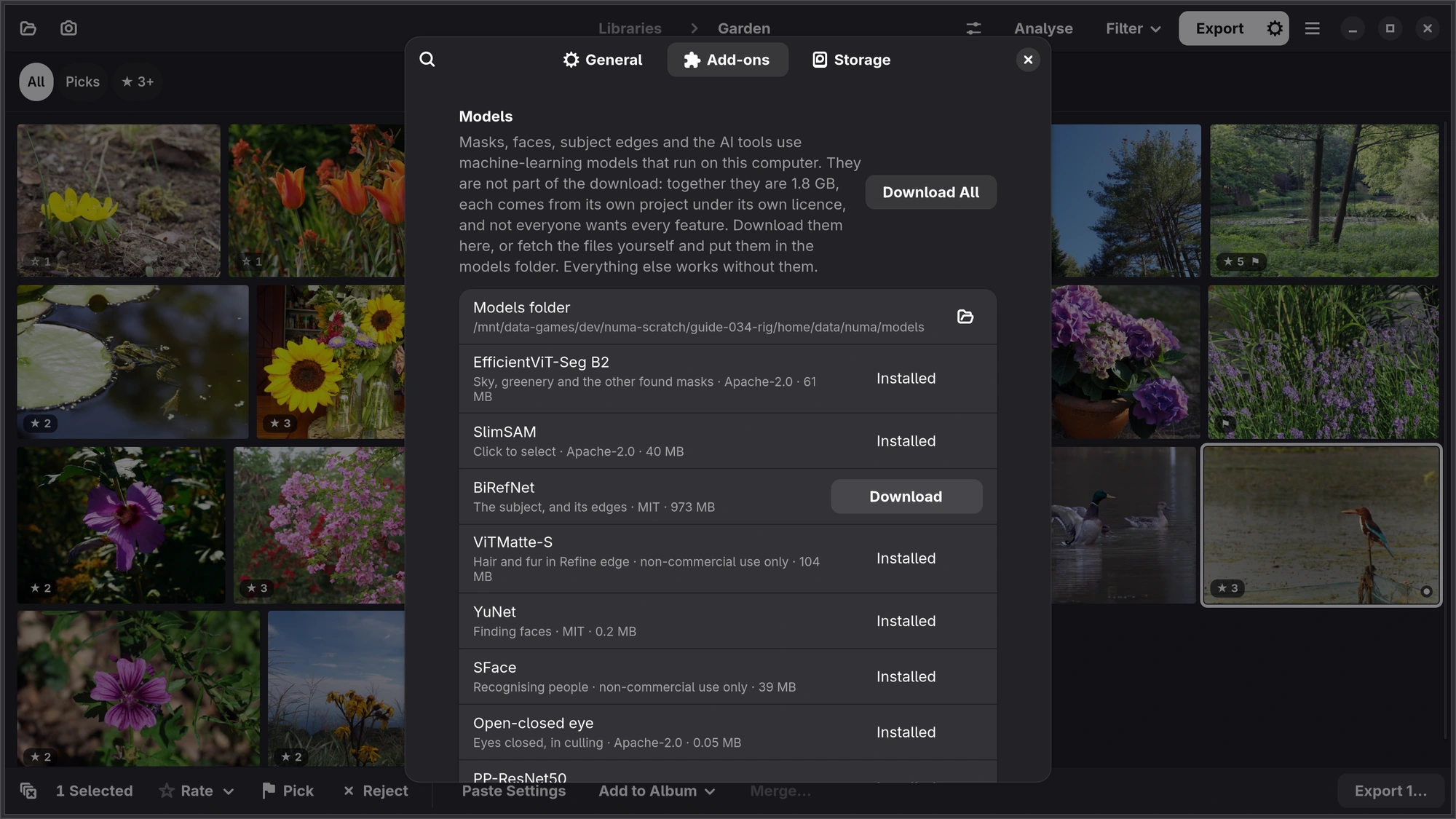Click the ViTMatte-S model name
This screenshot has width=1456, height=819.
pos(513,542)
